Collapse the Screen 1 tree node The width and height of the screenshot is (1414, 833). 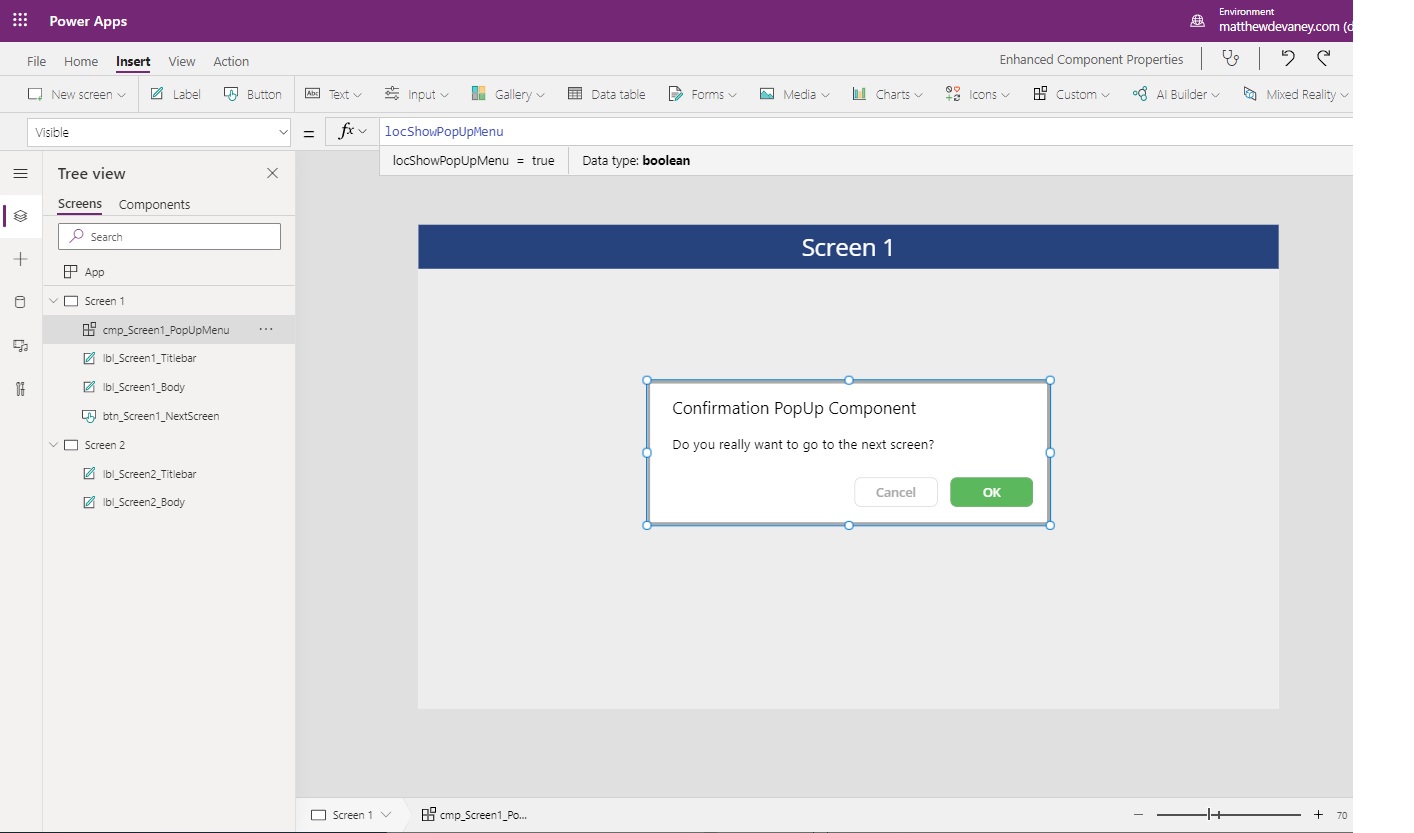point(53,301)
